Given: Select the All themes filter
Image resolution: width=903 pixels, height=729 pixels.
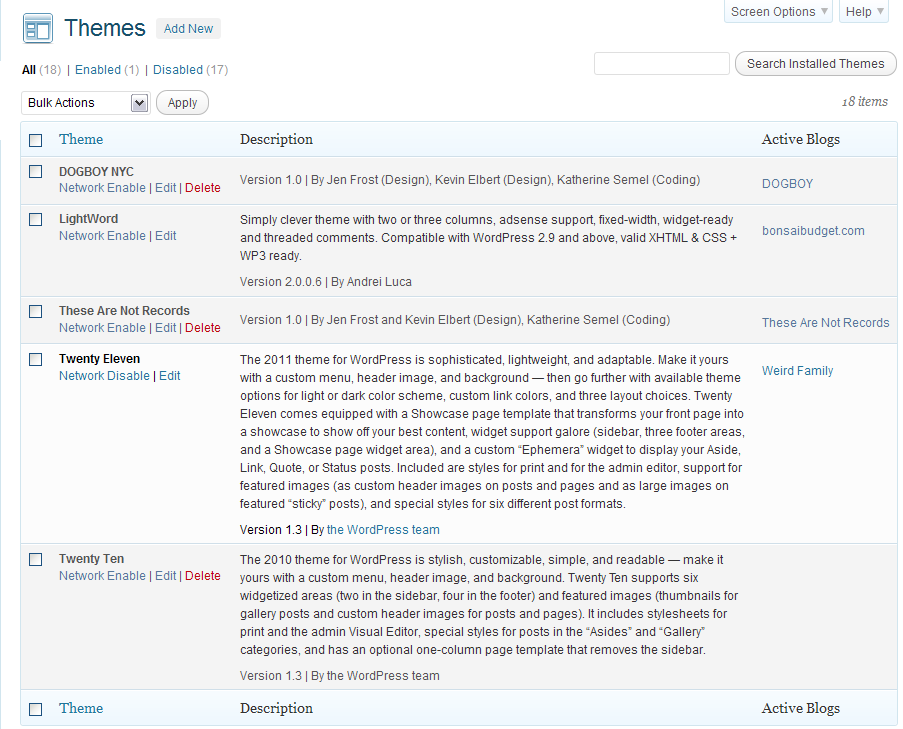Looking at the screenshot, I should coord(29,70).
